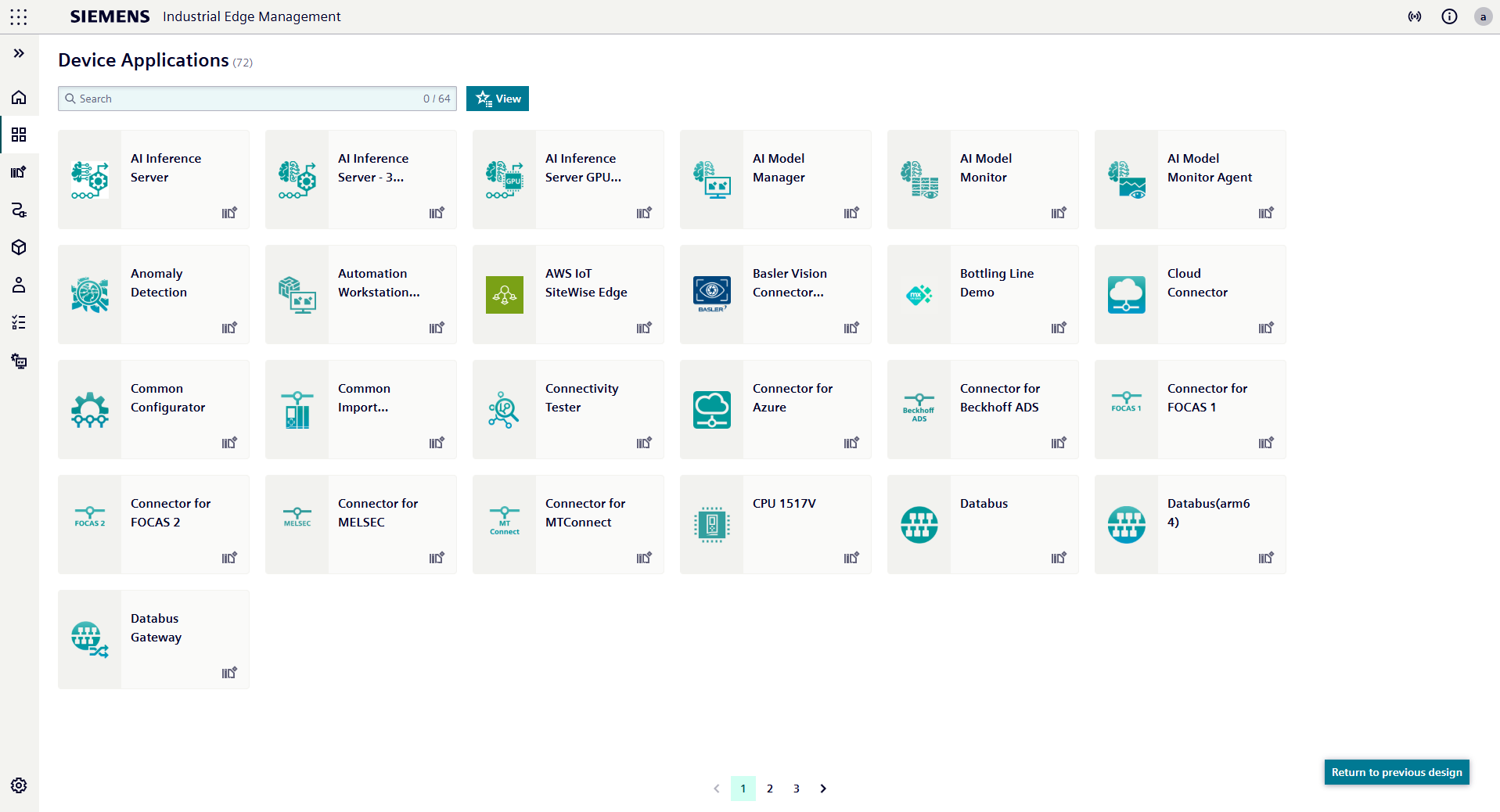Open the information icon in header
This screenshot has height=812, width=1500.
pos(1449,16)
